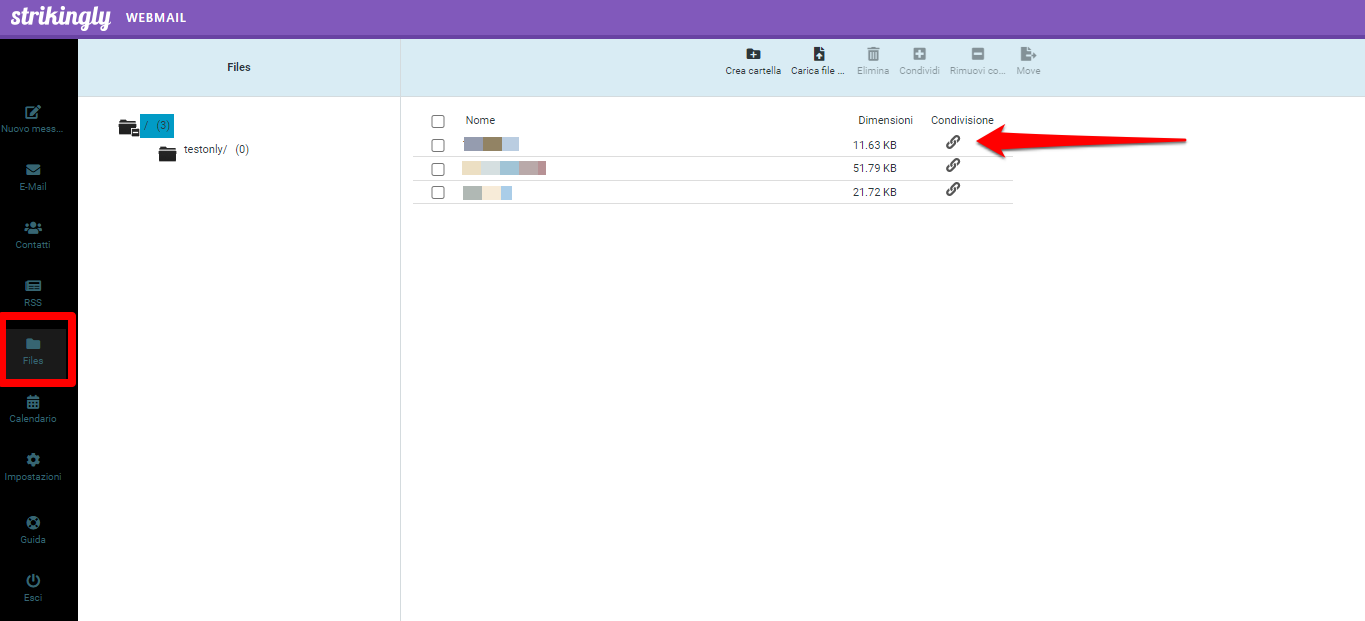This screenshot has width=1365, height=621.
Task: Open Calendario in sidebar
Action: (33, 409)
